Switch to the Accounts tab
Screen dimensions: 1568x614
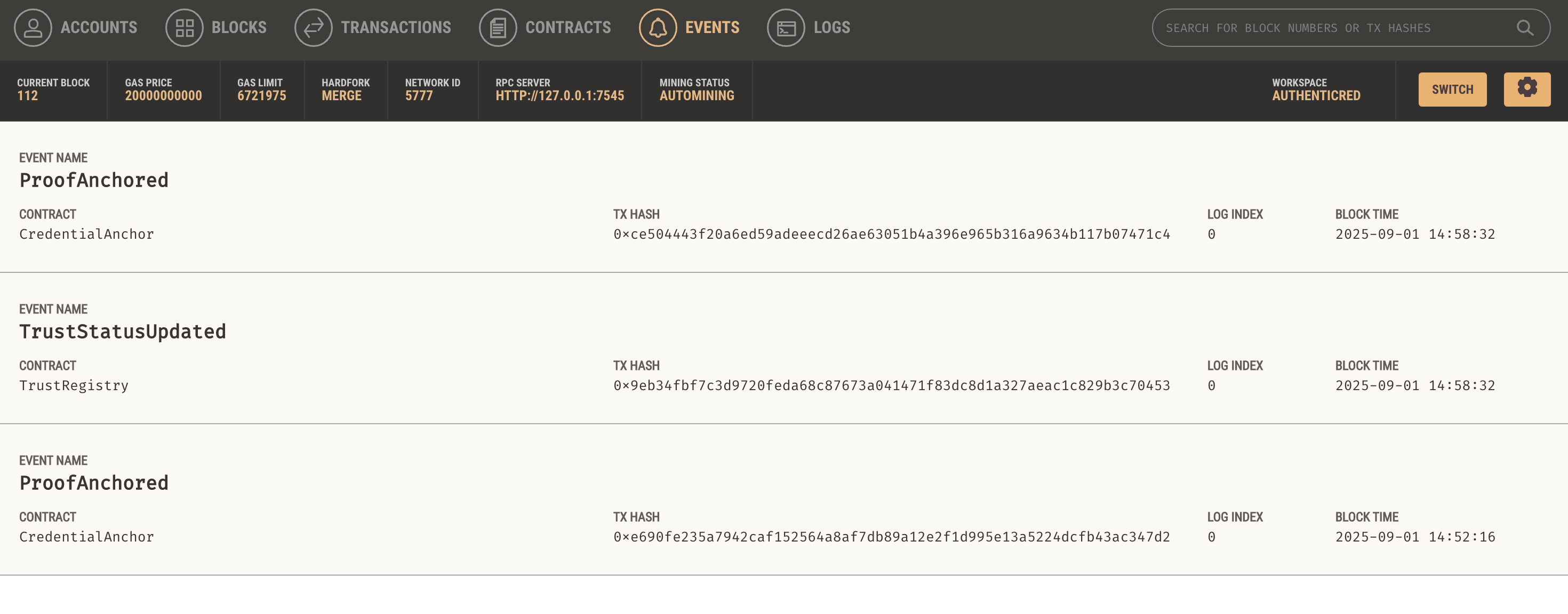99,28
